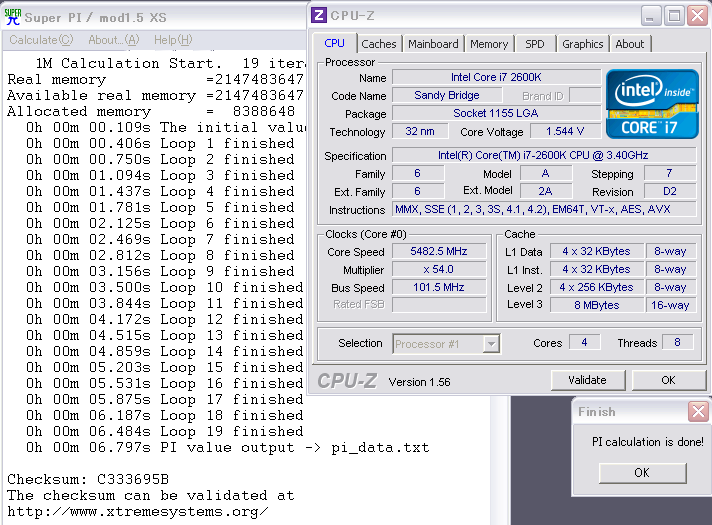Click the Loop 19 finished line
This screenshot has height=525, width=712.
point(164,431)
